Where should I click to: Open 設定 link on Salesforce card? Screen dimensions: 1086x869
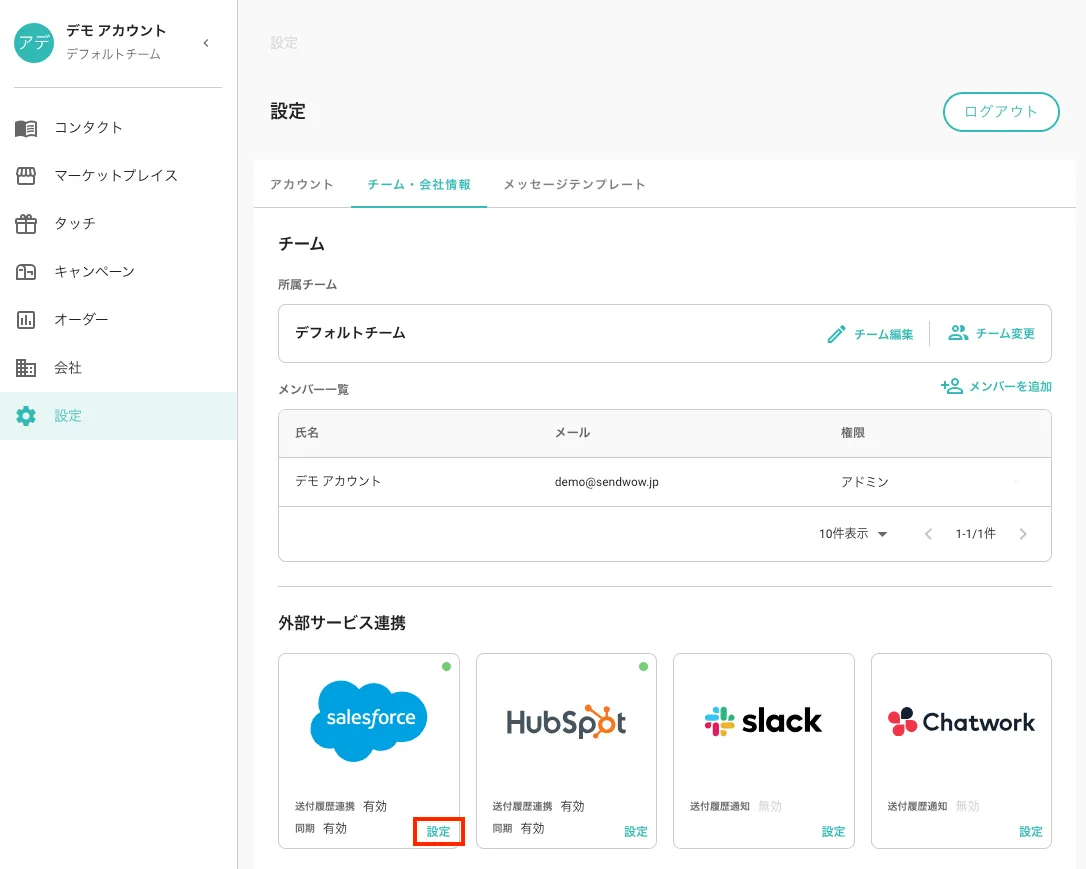coord(438,832)
